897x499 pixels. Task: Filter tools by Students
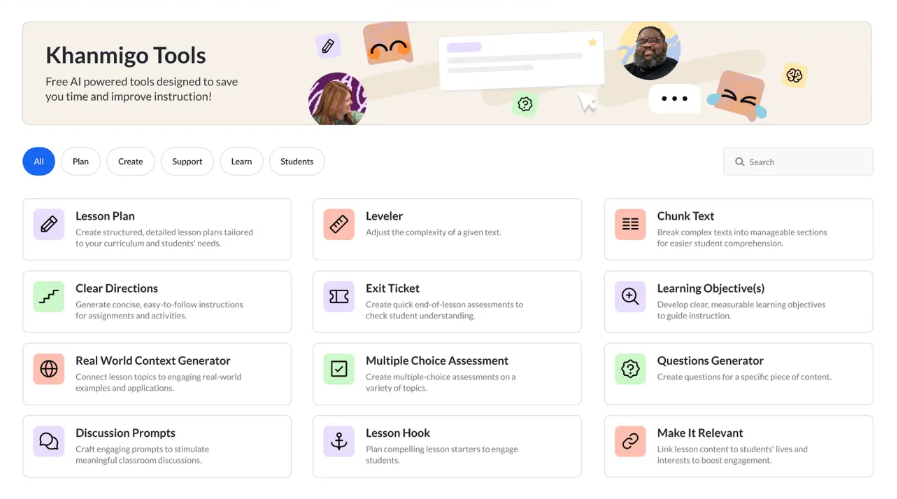(x=297, y=161)
